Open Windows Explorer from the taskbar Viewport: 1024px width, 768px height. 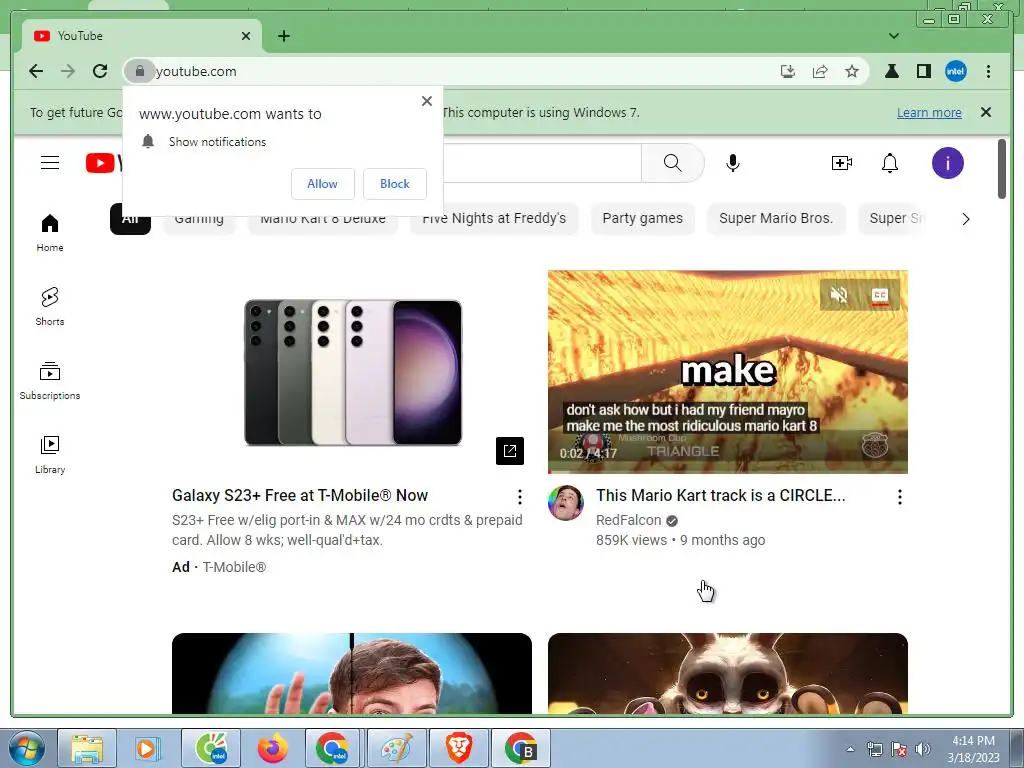87,748
